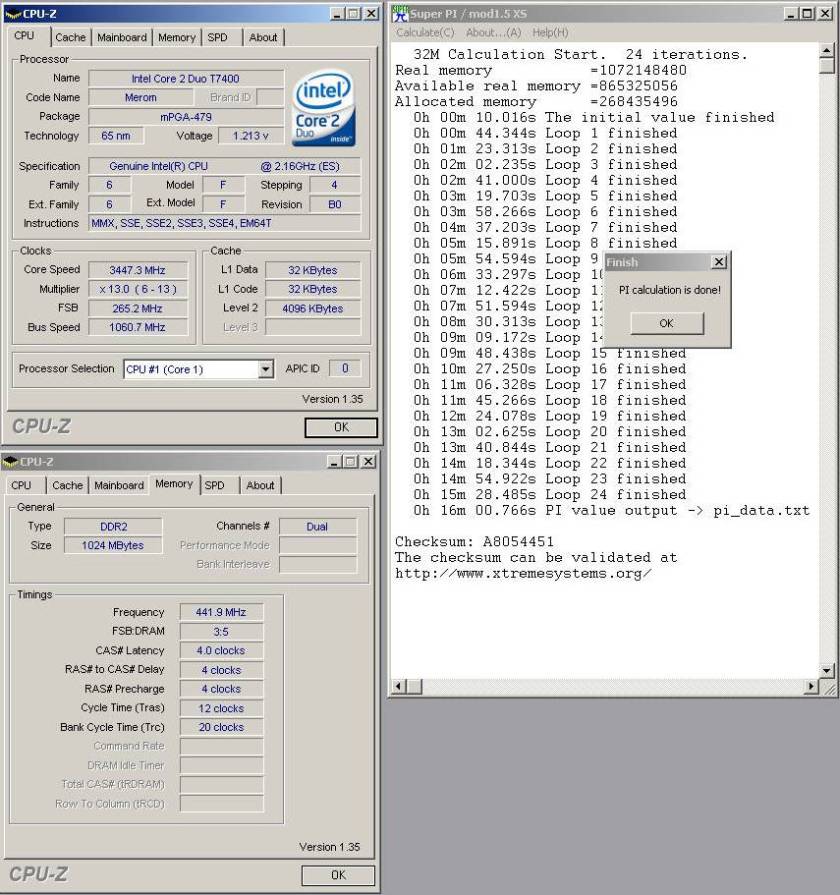840x895 pixels.
Task: Click the Bank Cycle Time value 20 clocks
Action: point(221,727)
